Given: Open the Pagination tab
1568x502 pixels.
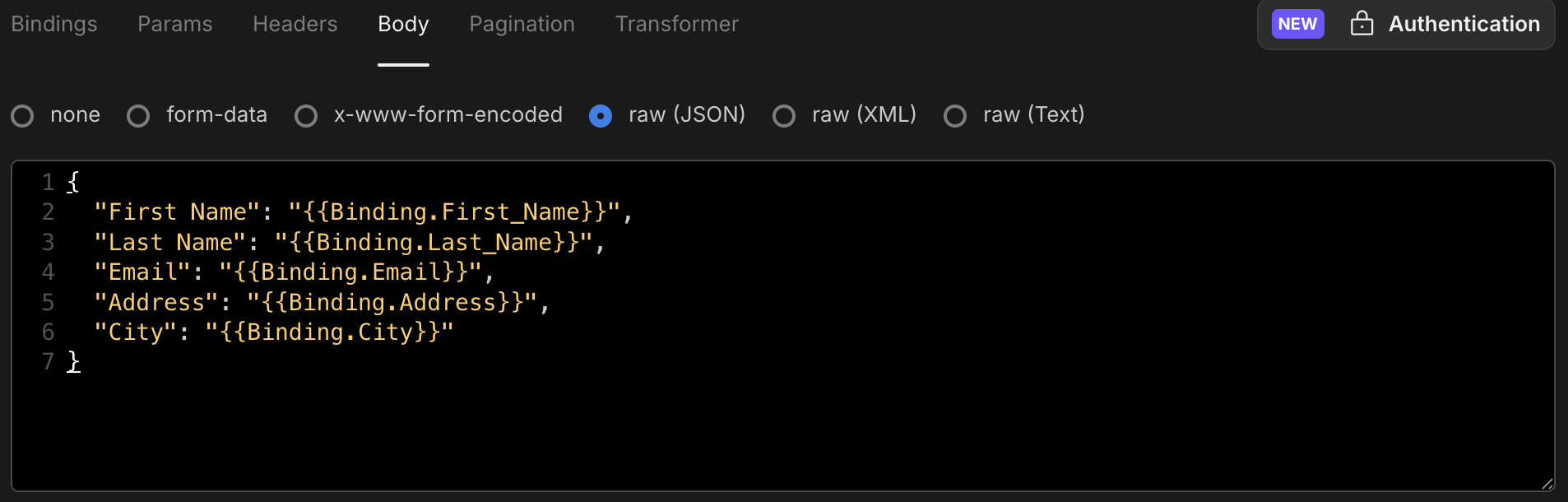Looking at the screenshot, I should tap(522, 24).
